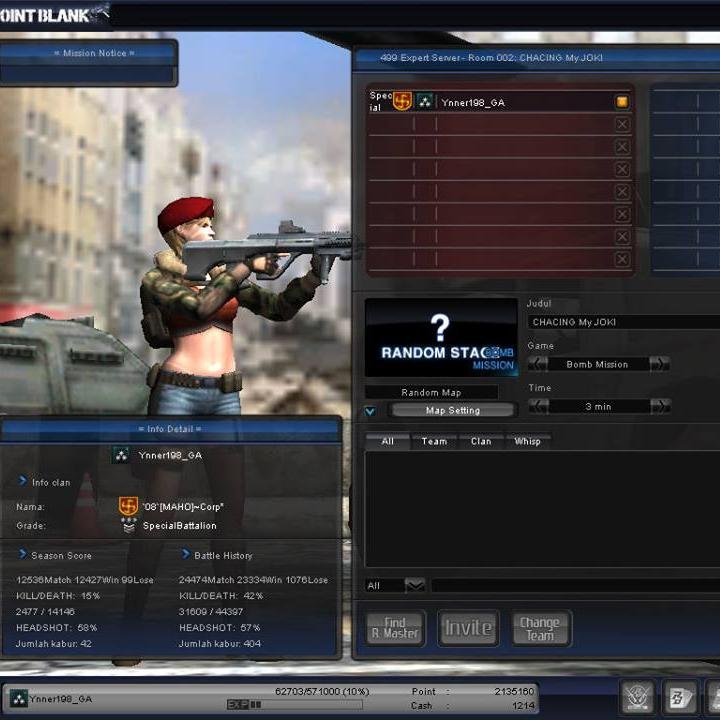
Task: Click the Point value 2135160
Action: (x=514, y=691)
